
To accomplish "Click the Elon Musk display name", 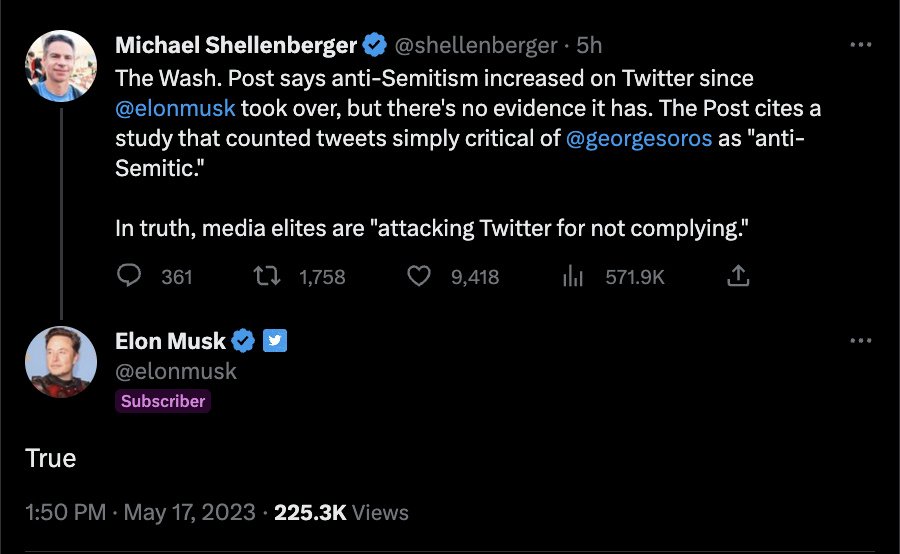I will tap(171, 341).
